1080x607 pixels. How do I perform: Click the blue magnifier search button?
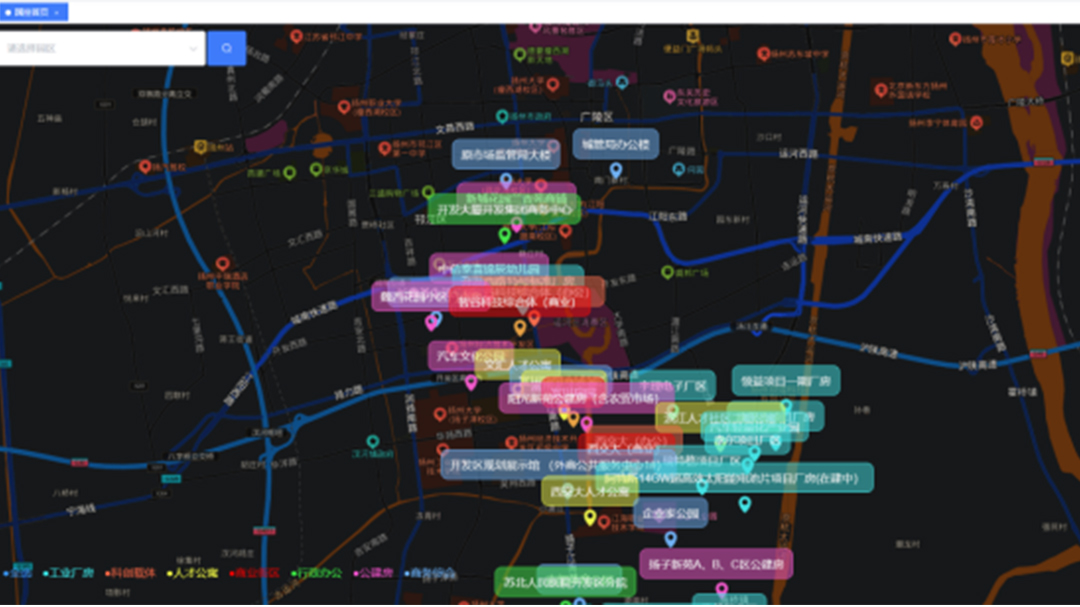[x=227, y=48]
